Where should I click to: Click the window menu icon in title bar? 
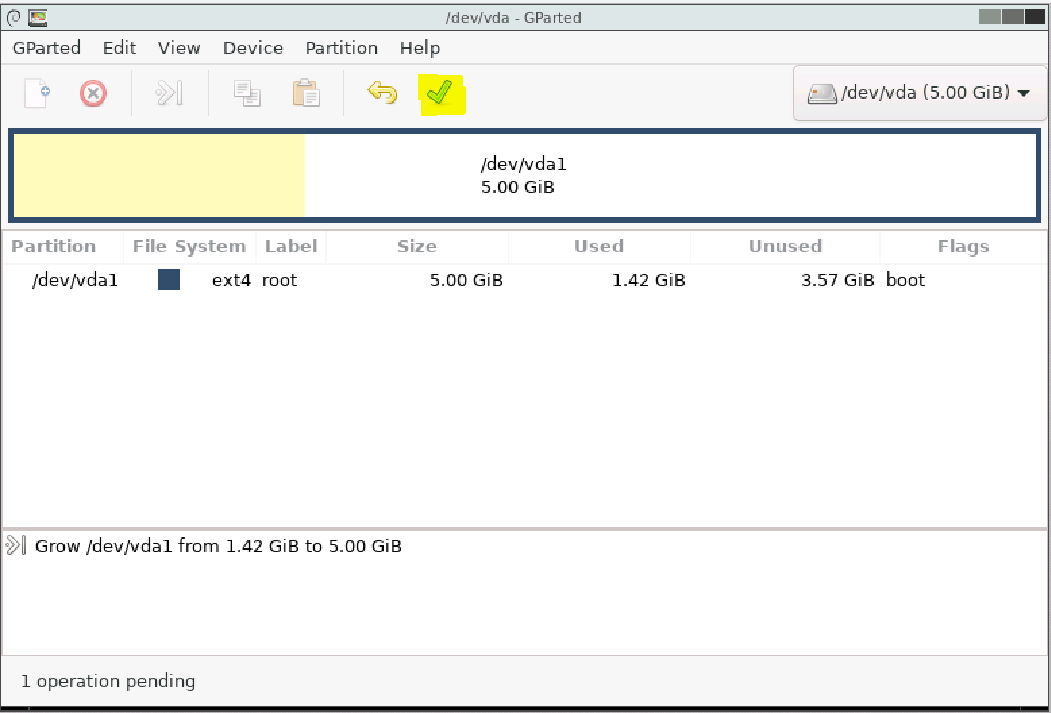tap(13, 17)
